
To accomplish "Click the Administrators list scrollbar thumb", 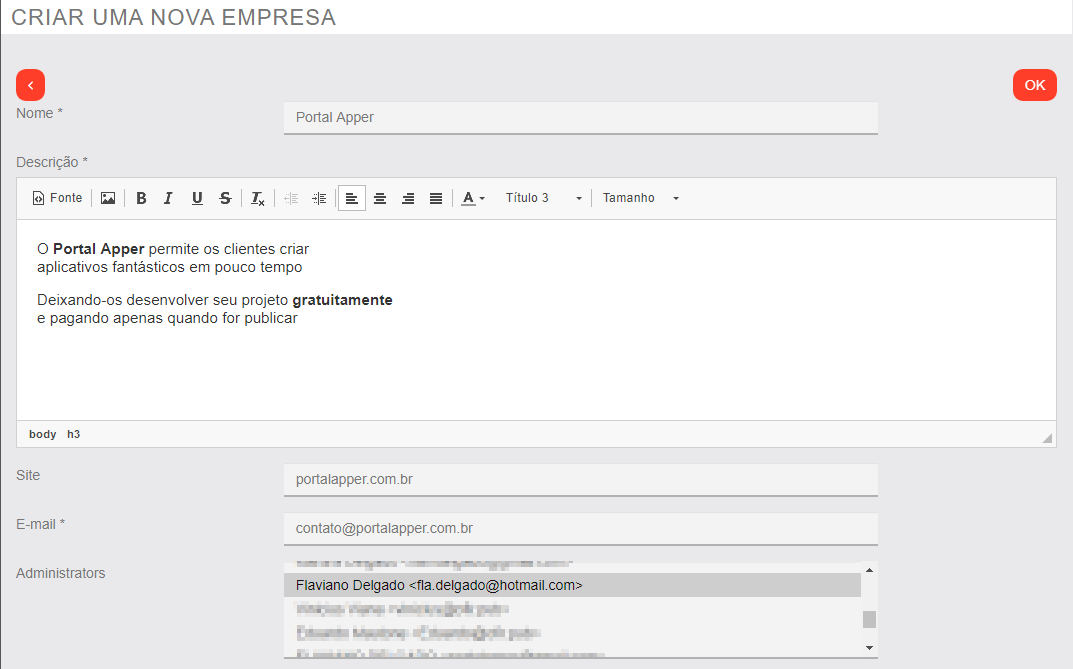I will click(869, 619).
